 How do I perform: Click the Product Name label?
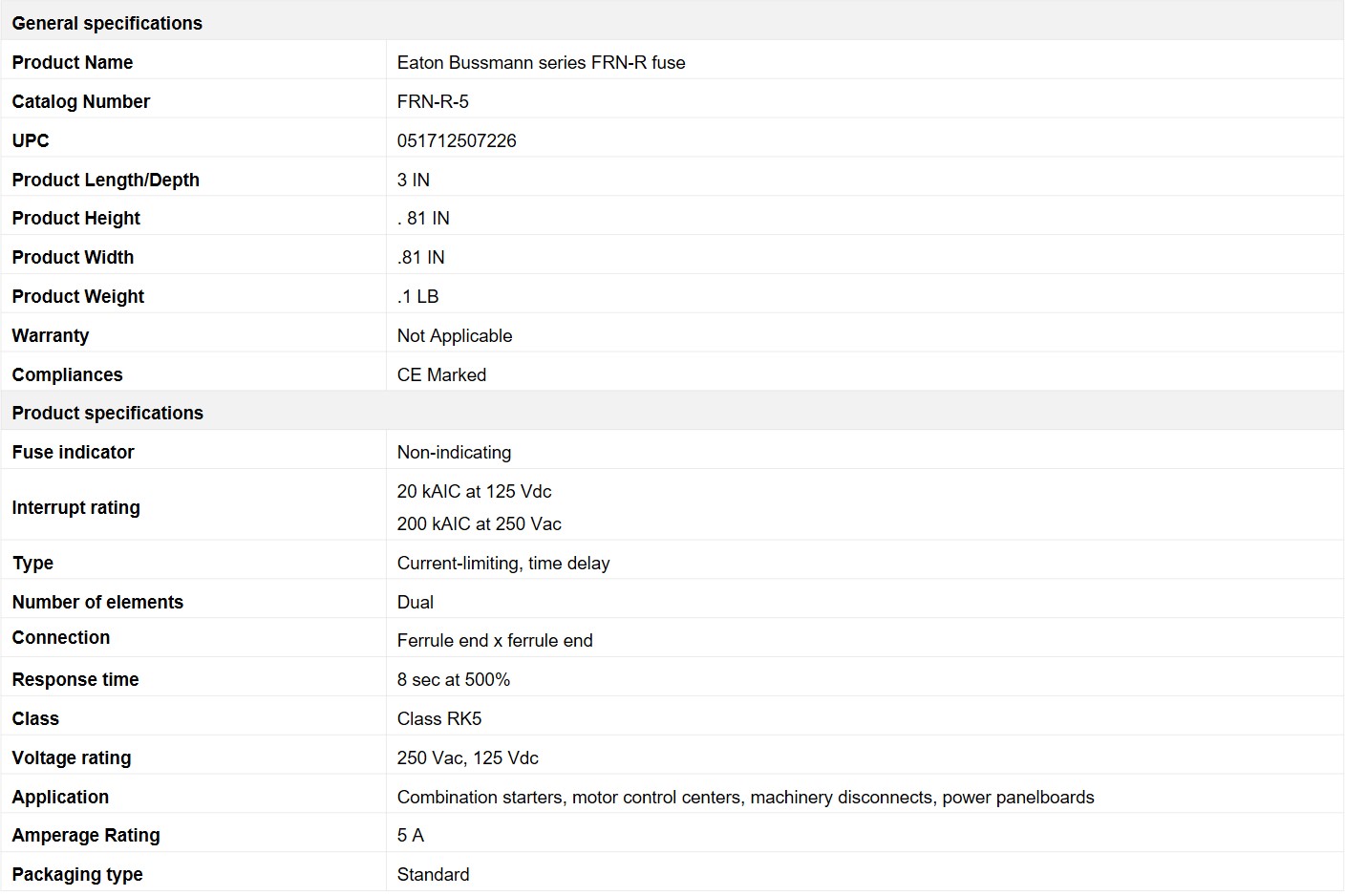(73, 62)
